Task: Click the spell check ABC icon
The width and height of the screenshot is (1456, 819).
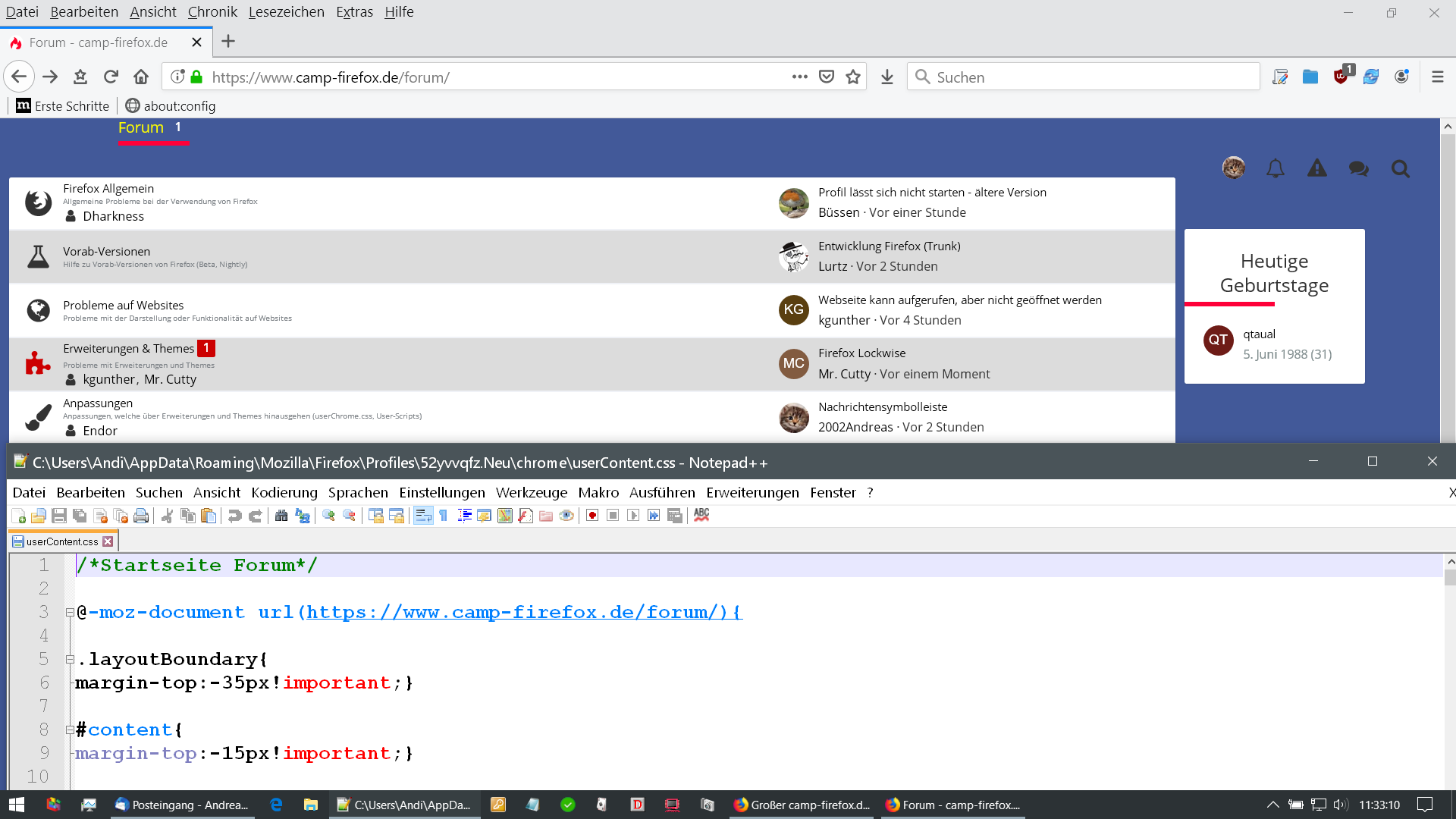Action: tap(701, 516)
